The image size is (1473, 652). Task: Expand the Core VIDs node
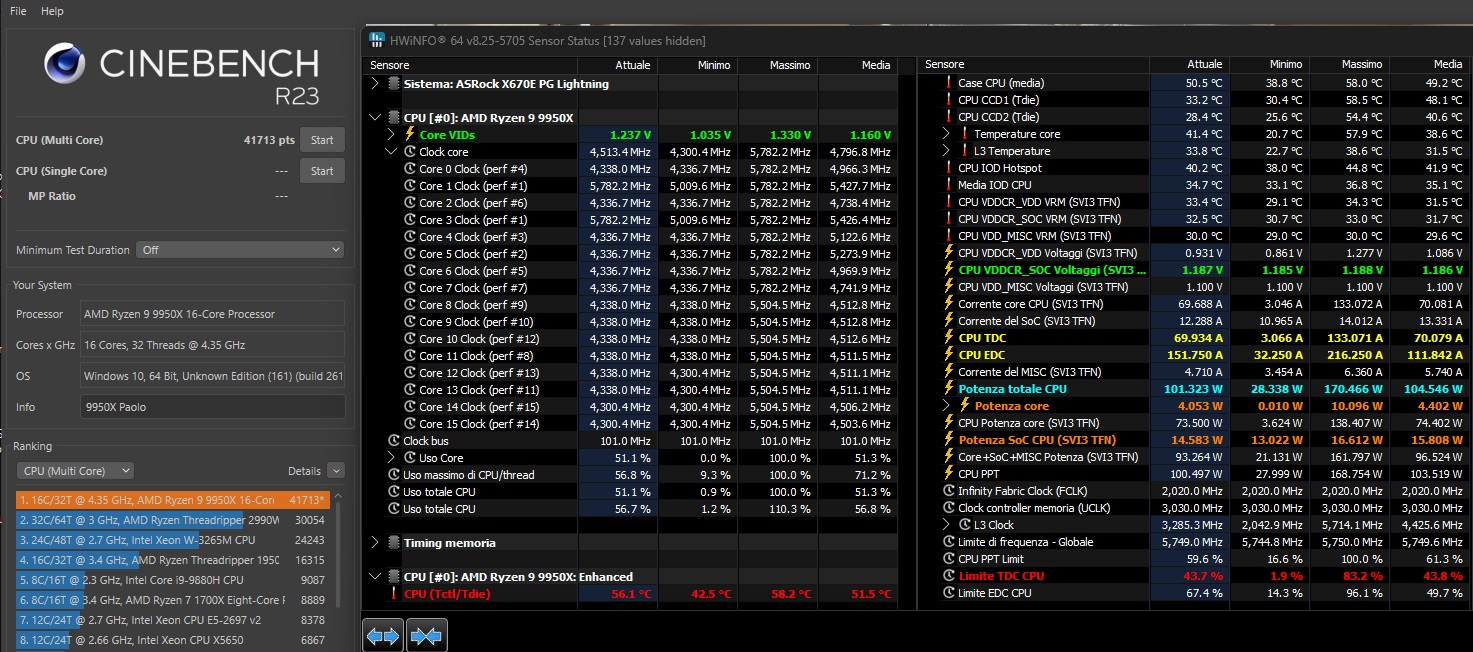(x=391, y=135)
